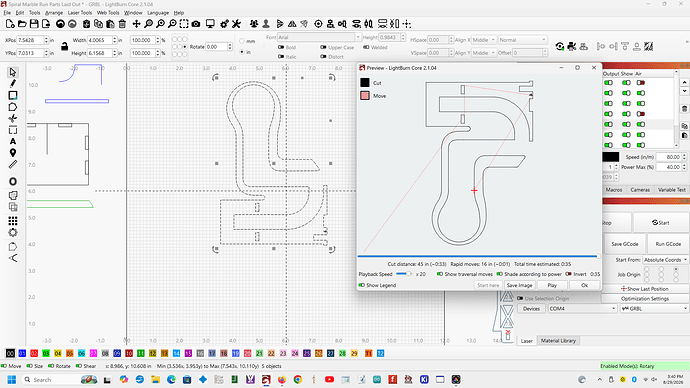This screenshot has width=690, height=388.
Task: Switch to the Macros tab
Action: (613, 190)
